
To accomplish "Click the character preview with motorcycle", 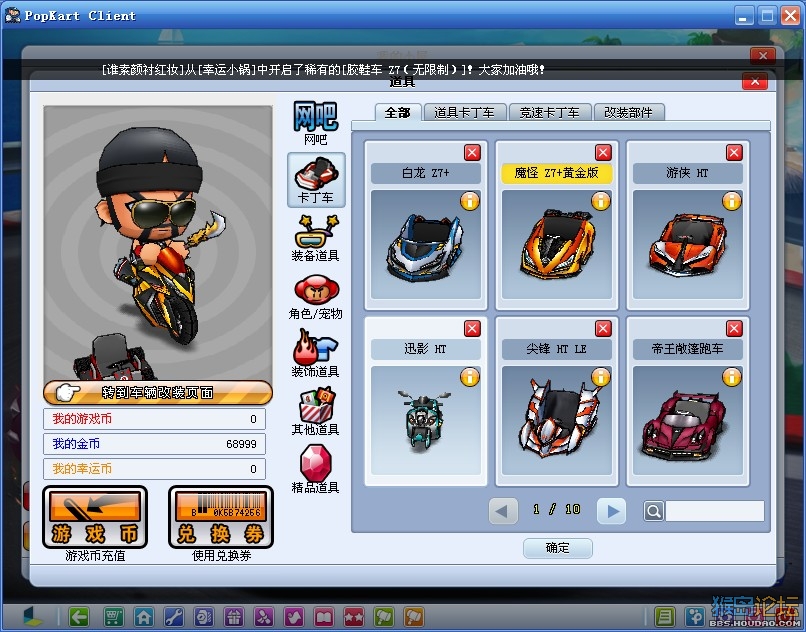I will [x=158, y=243].
